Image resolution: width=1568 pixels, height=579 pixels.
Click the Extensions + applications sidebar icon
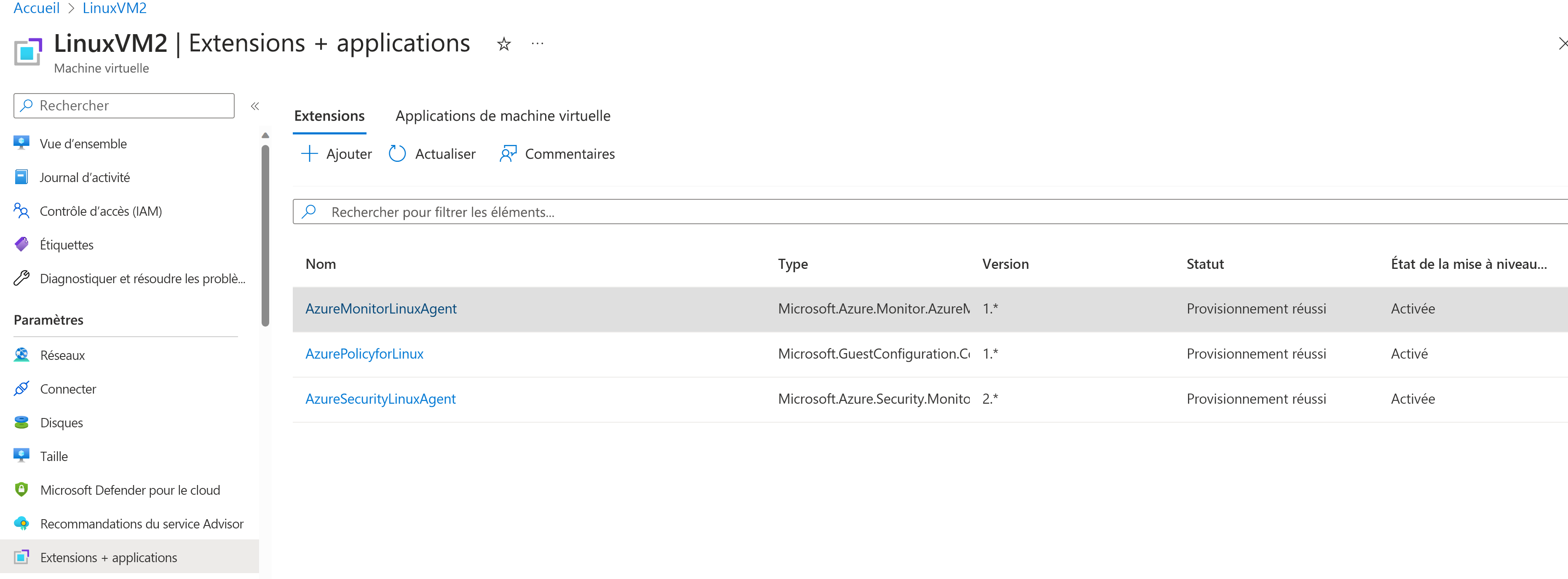point(21,557)
